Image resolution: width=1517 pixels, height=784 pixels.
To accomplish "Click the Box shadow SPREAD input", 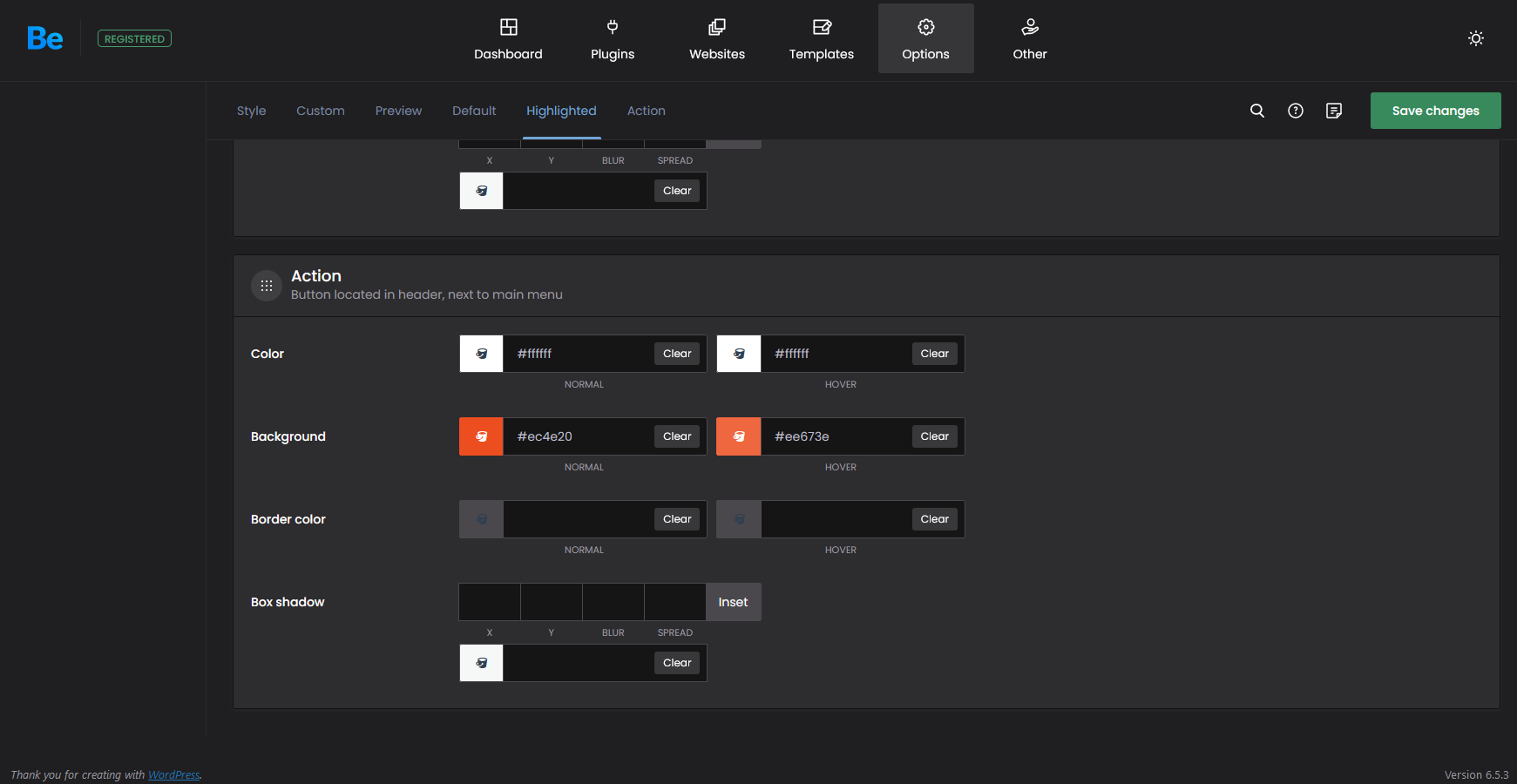I will point(675,602).
